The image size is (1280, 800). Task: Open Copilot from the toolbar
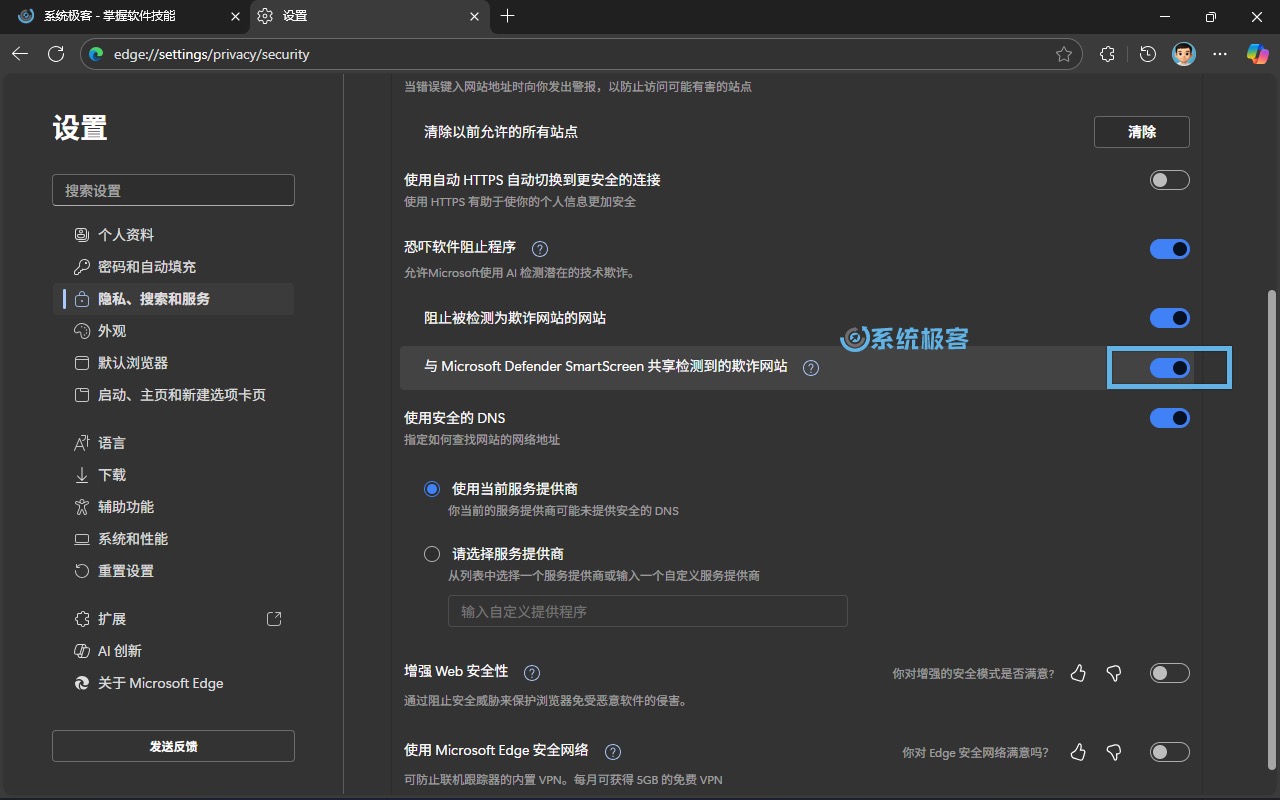pos(1257,54)
